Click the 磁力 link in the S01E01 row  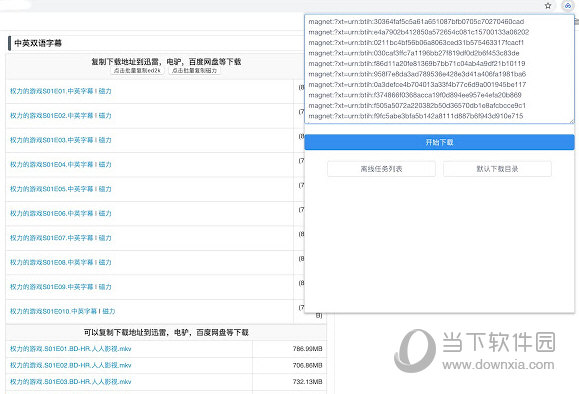[105, 91]
